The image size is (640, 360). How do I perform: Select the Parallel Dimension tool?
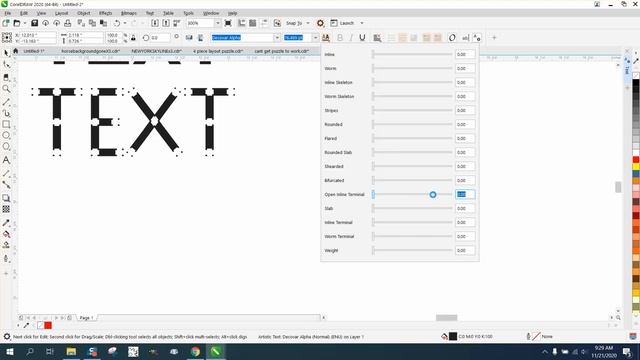6,173
